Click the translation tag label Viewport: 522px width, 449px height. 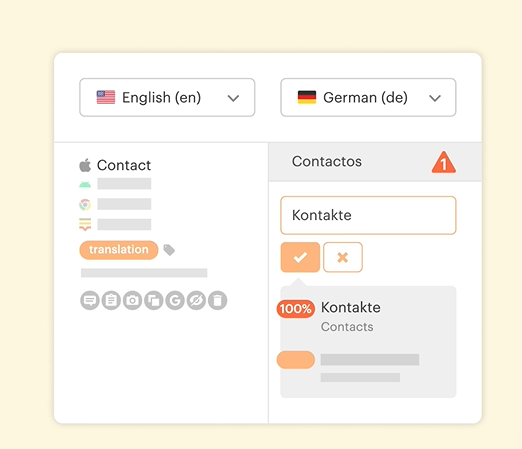[x=119, y=250]
